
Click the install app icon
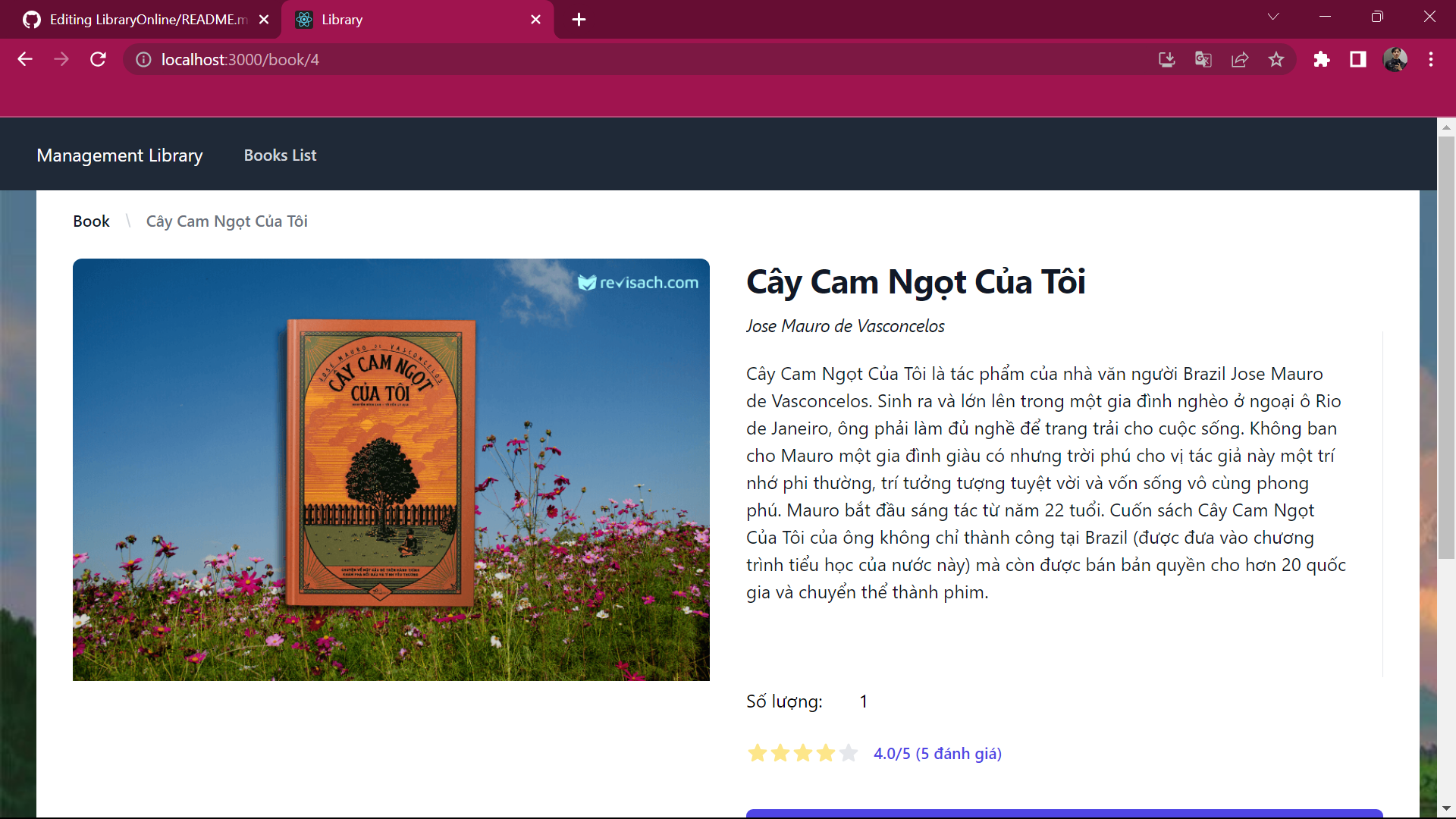pyautogui.click(x=1166, y=59)
